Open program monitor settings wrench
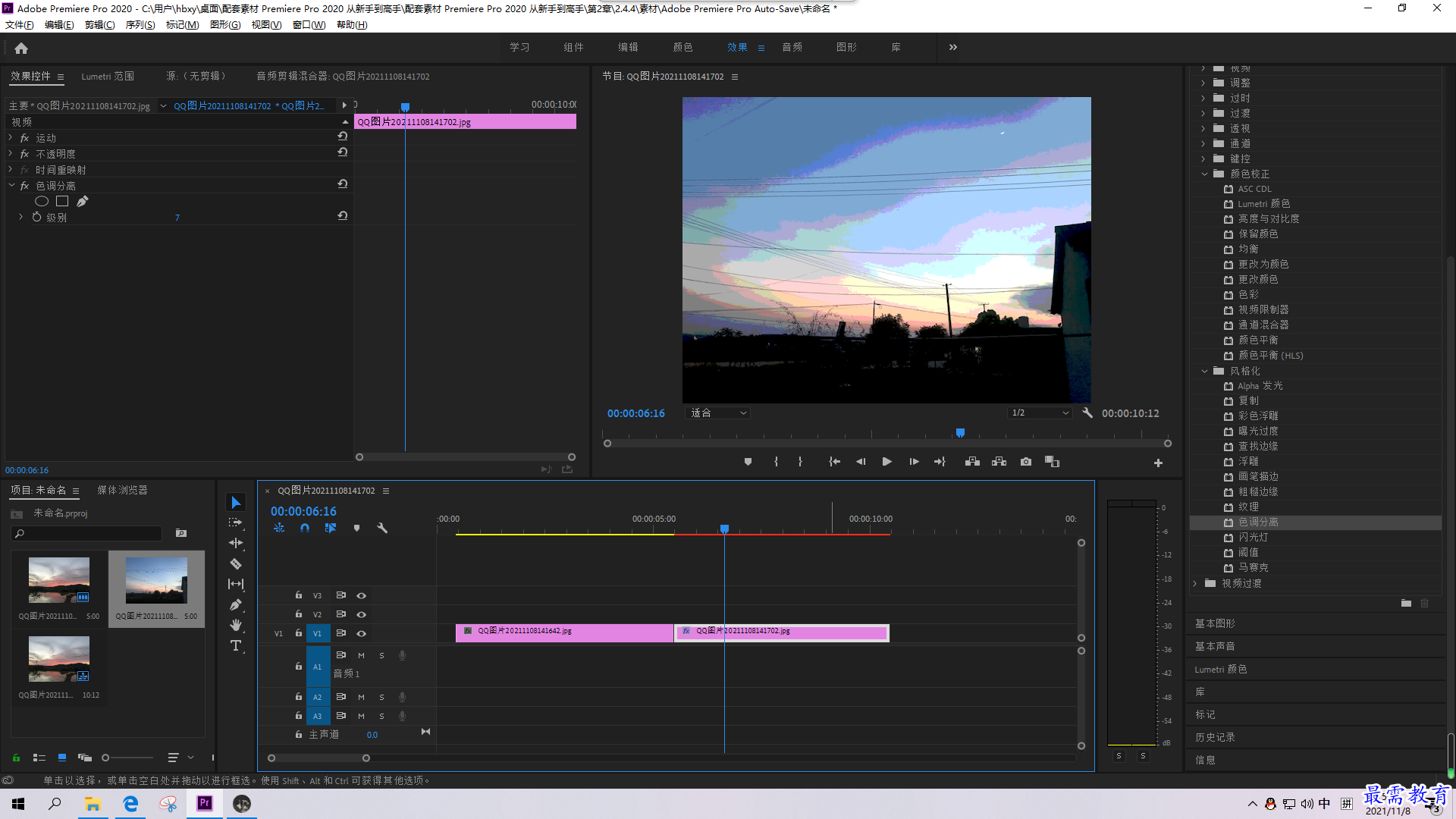Viewport: 1456px width, 819px height. click(1087, 413)
